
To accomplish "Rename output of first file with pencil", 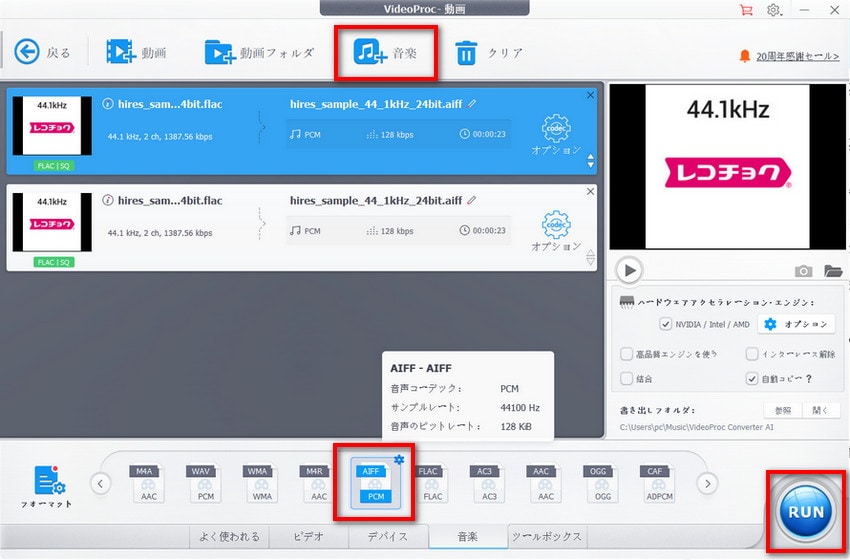I will tap(472, 103).
